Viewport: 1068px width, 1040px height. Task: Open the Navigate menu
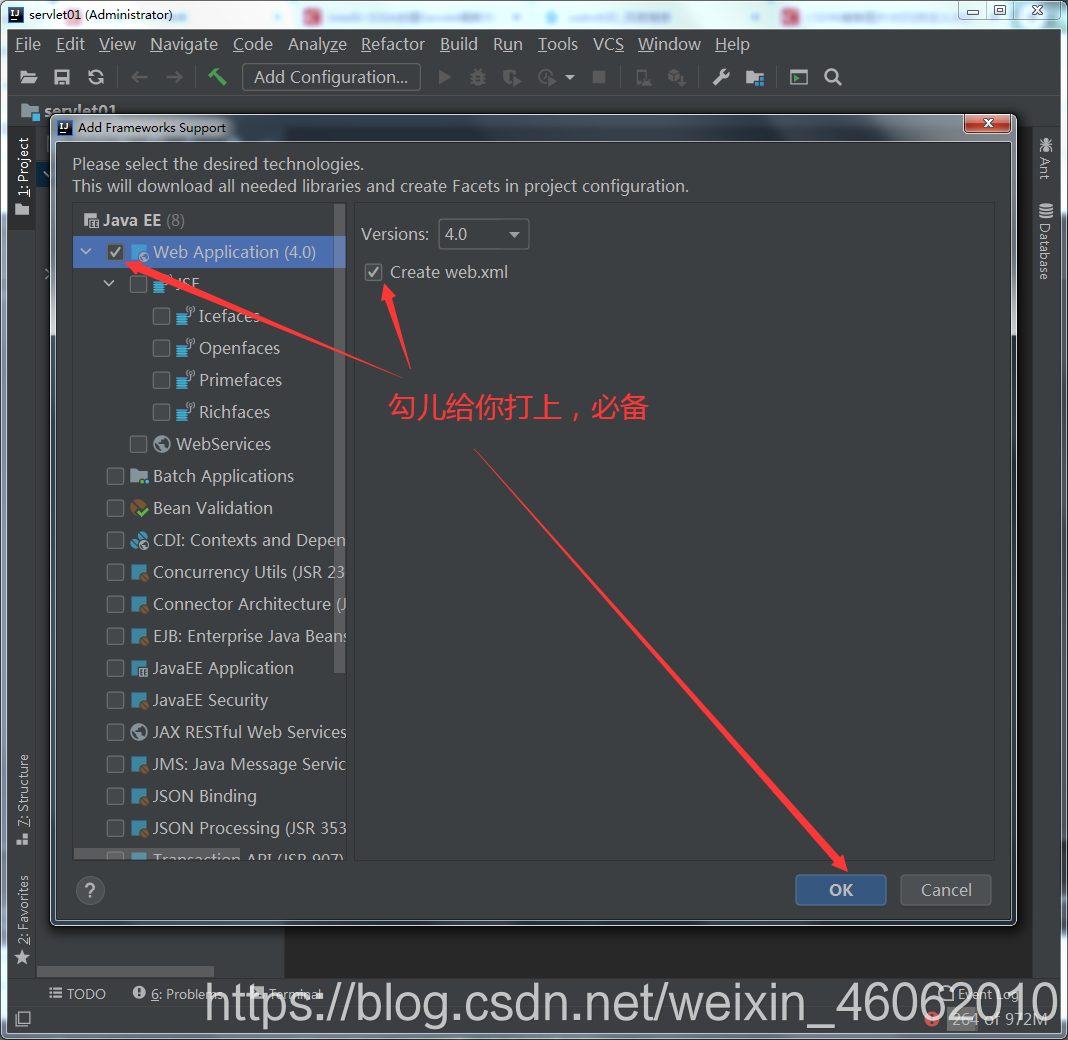[184, 44]
